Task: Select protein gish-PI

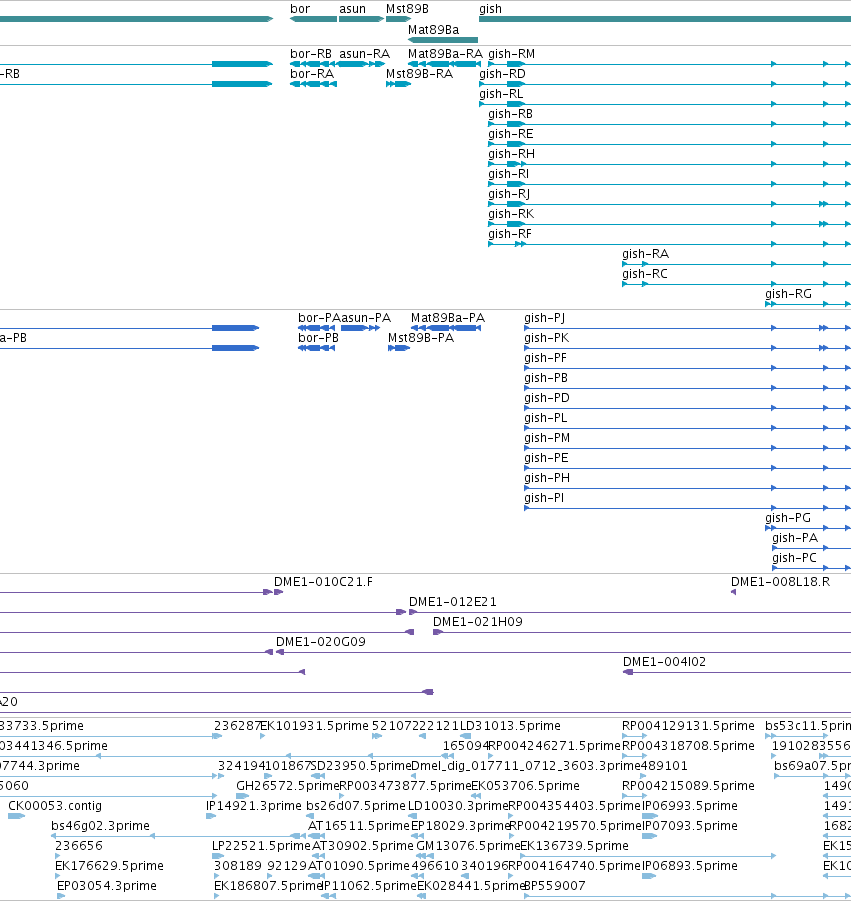Action: pos(544,498)
